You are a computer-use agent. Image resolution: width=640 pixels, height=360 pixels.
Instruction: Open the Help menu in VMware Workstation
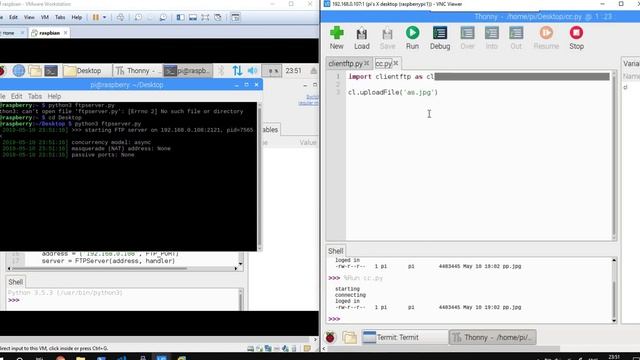[77, 18]
